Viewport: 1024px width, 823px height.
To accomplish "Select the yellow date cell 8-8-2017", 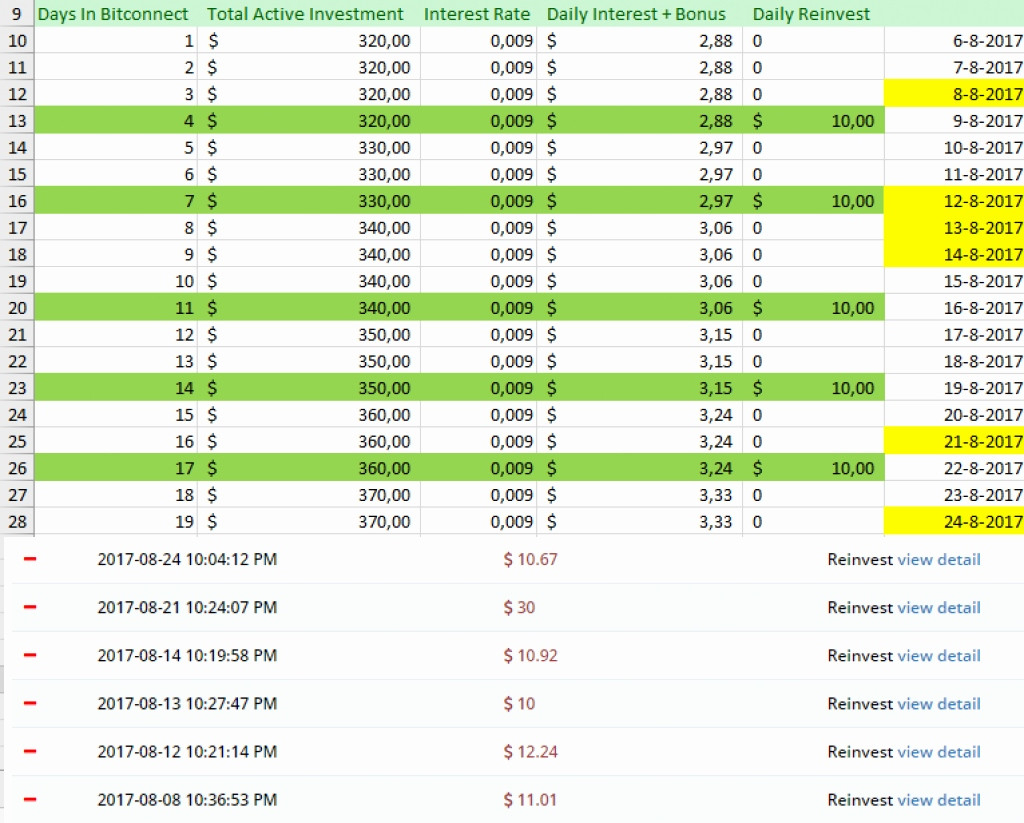I will (x=954, y=94).
